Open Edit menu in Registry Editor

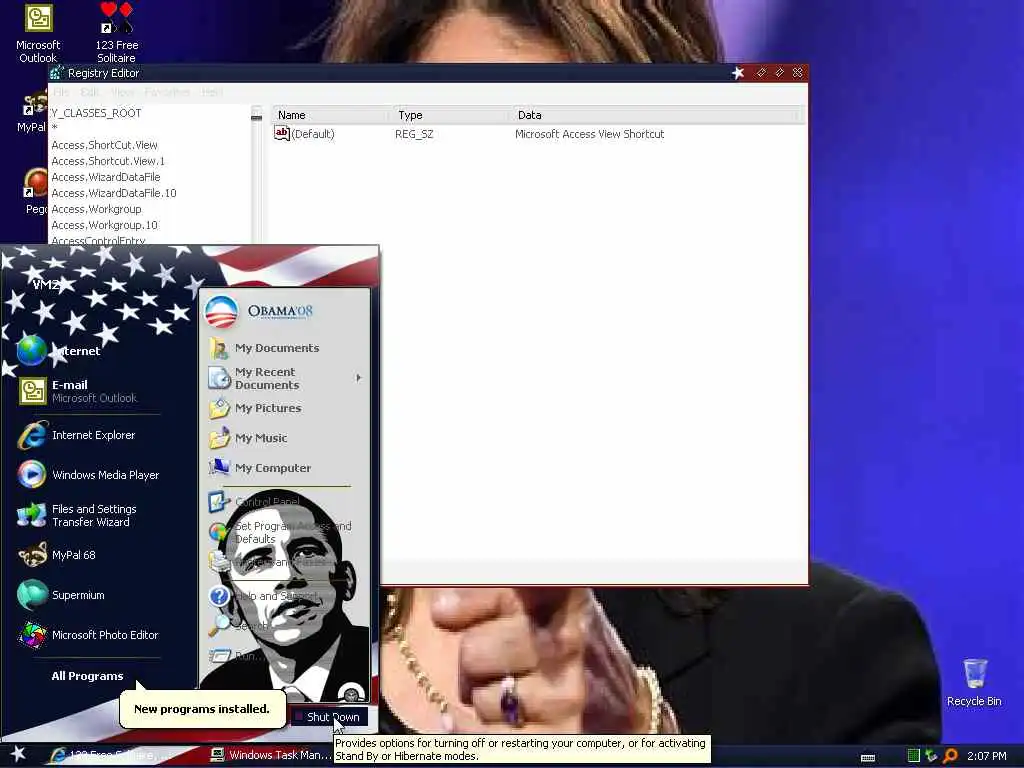click(x=89, y=92)
